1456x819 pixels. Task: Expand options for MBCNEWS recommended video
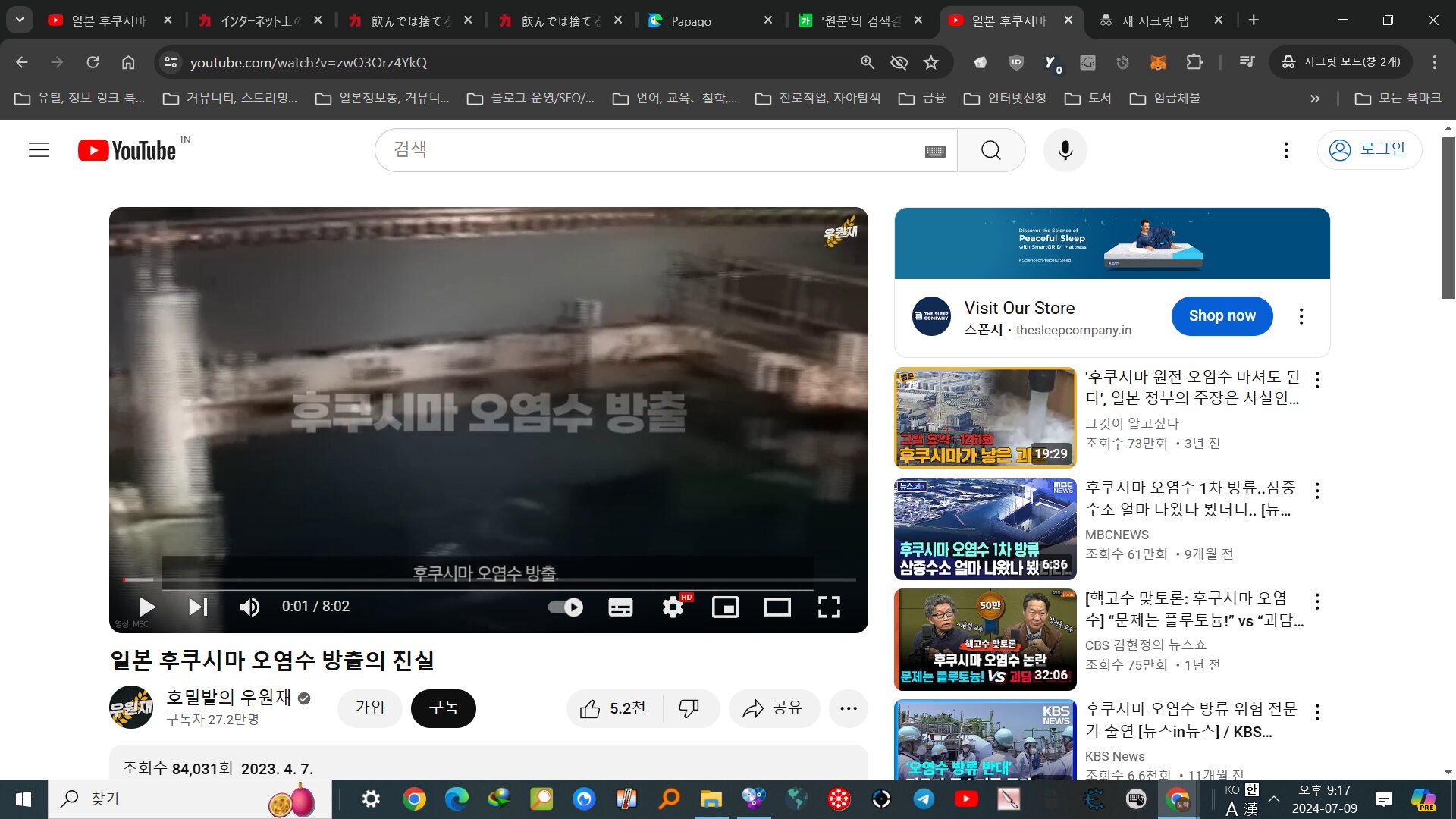1317,491
